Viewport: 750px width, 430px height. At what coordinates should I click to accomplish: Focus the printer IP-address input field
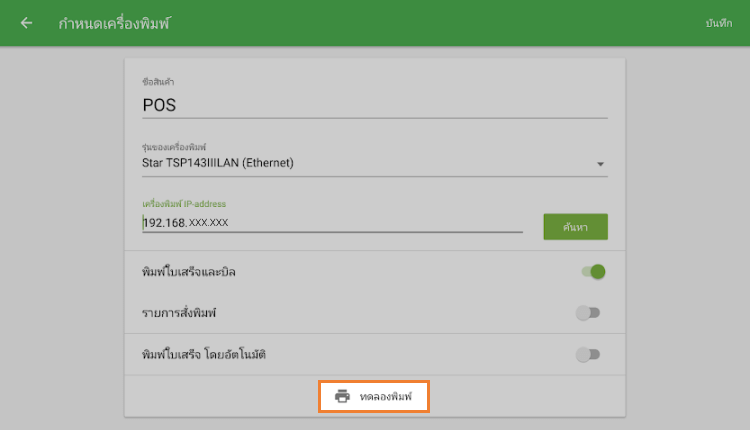[332, 223]
